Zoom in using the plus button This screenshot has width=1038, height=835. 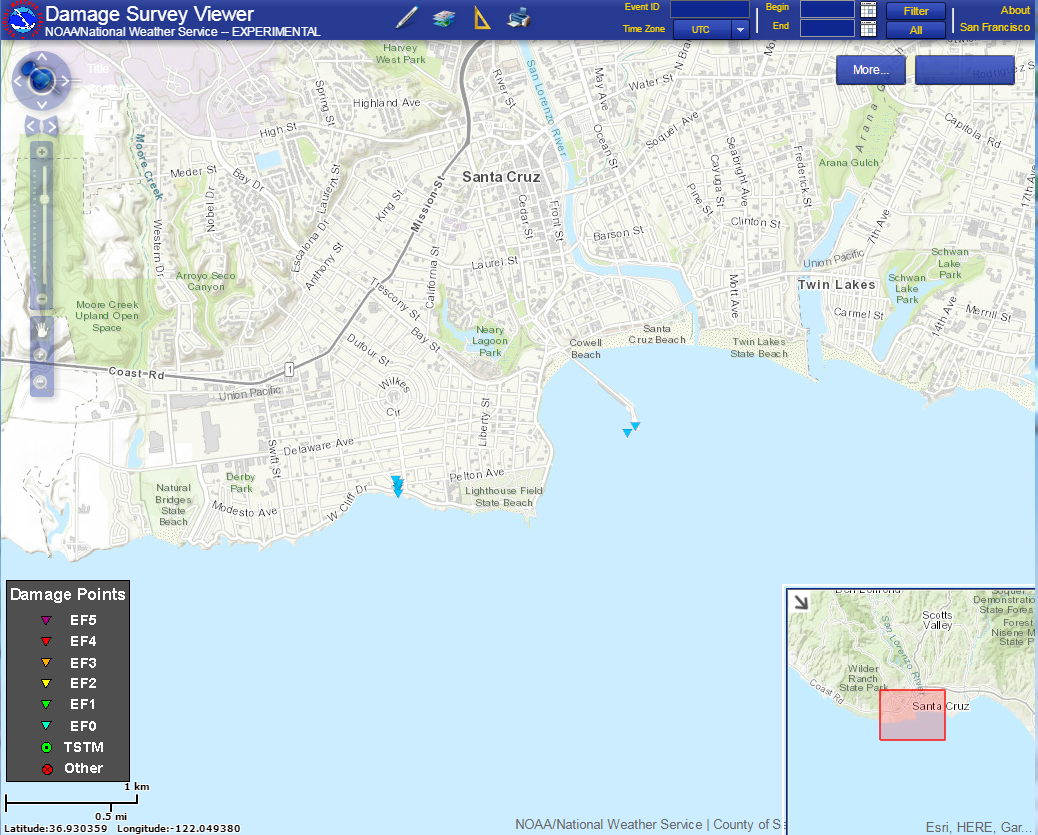tap(42, 152)
